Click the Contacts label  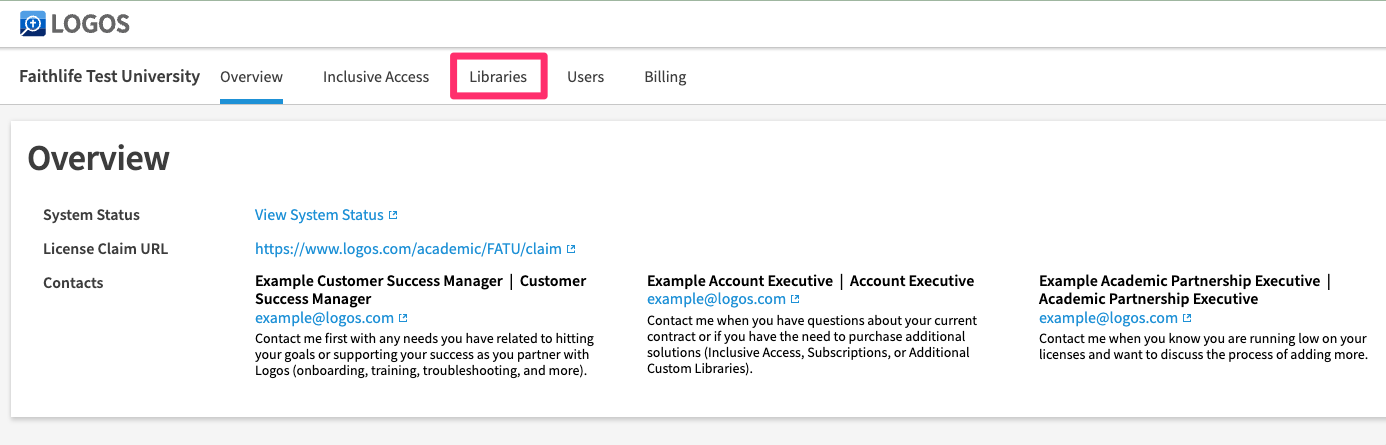click(x=73, y=283)
